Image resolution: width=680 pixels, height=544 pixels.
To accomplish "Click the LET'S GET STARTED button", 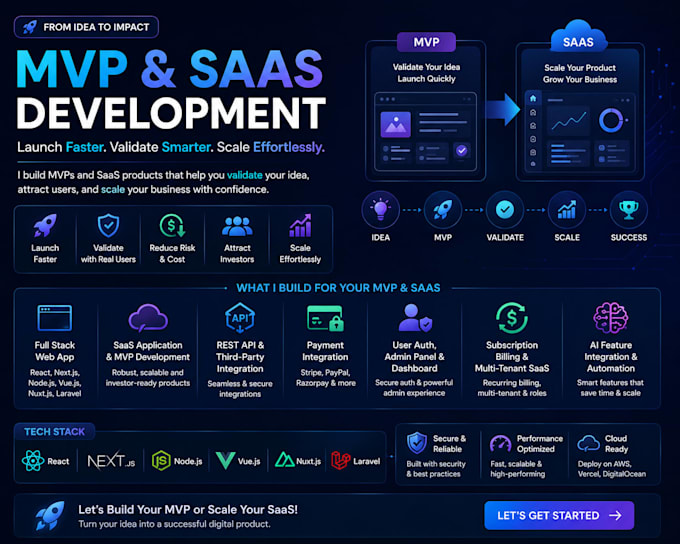I will pos(559,515).
